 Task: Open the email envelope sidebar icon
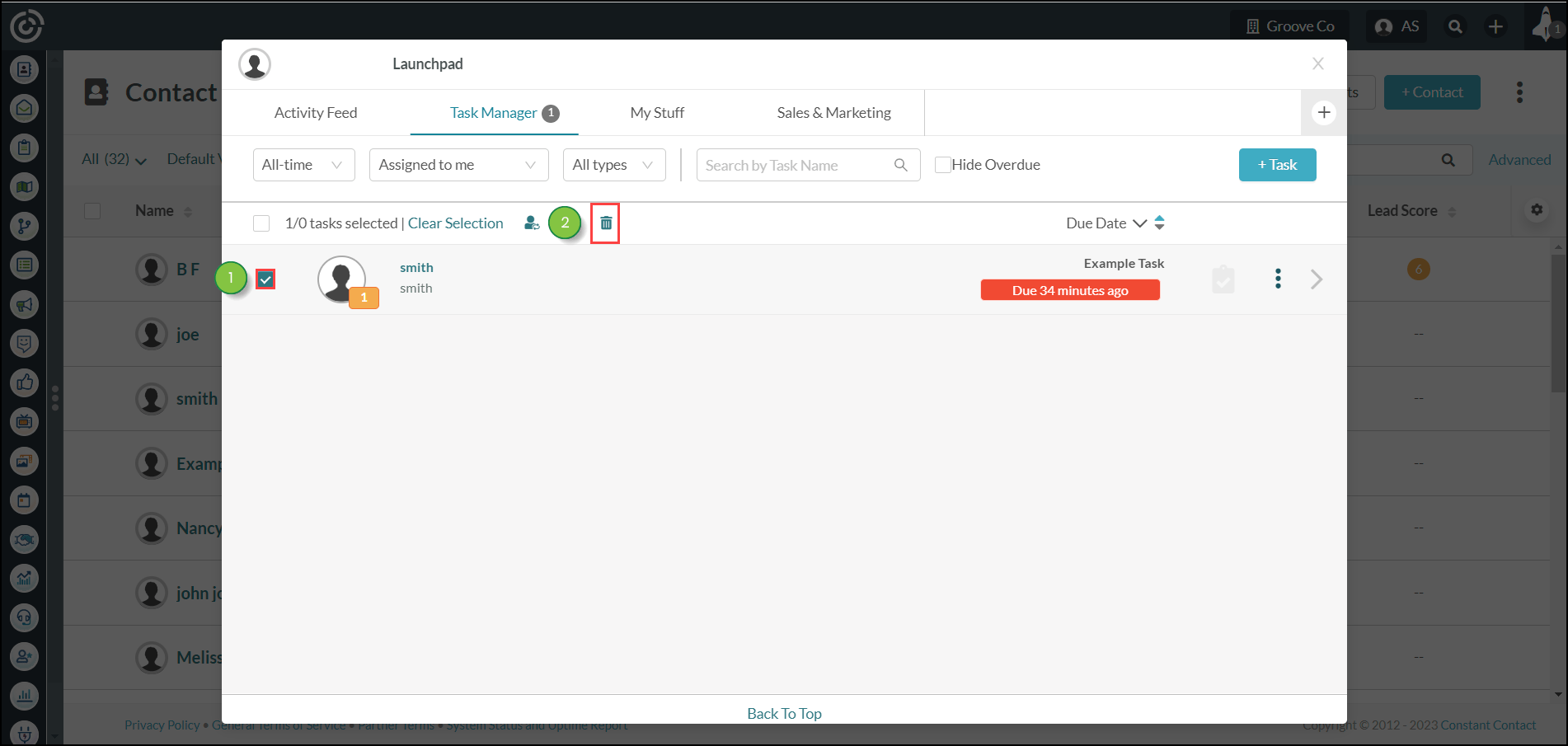tap(25, 108)
